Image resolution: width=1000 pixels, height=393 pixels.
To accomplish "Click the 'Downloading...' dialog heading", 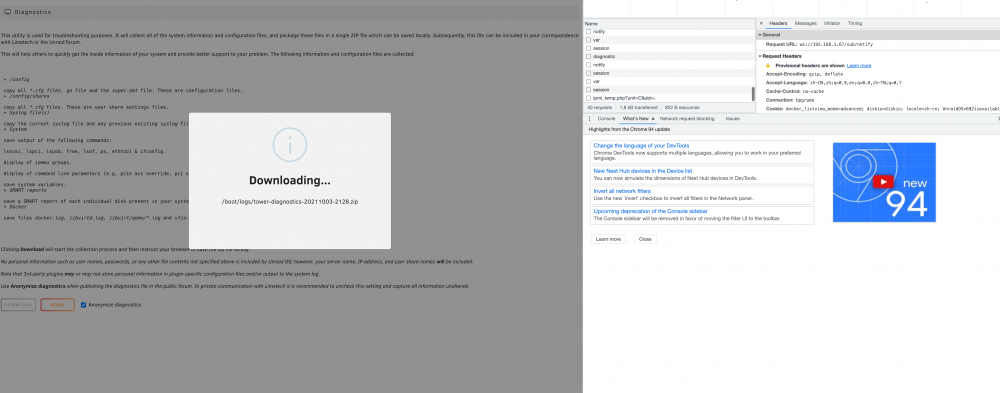I will 290,181.
